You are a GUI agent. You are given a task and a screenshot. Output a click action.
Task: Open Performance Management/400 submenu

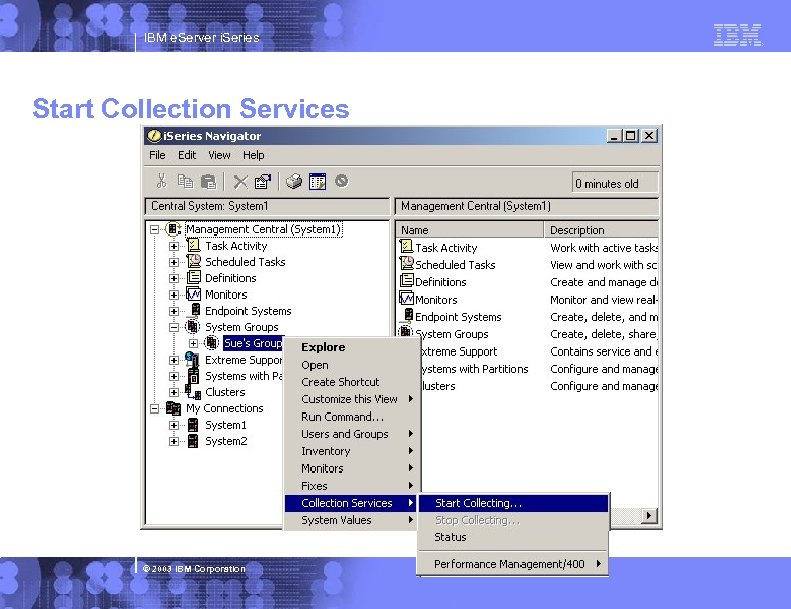(513, 564)
